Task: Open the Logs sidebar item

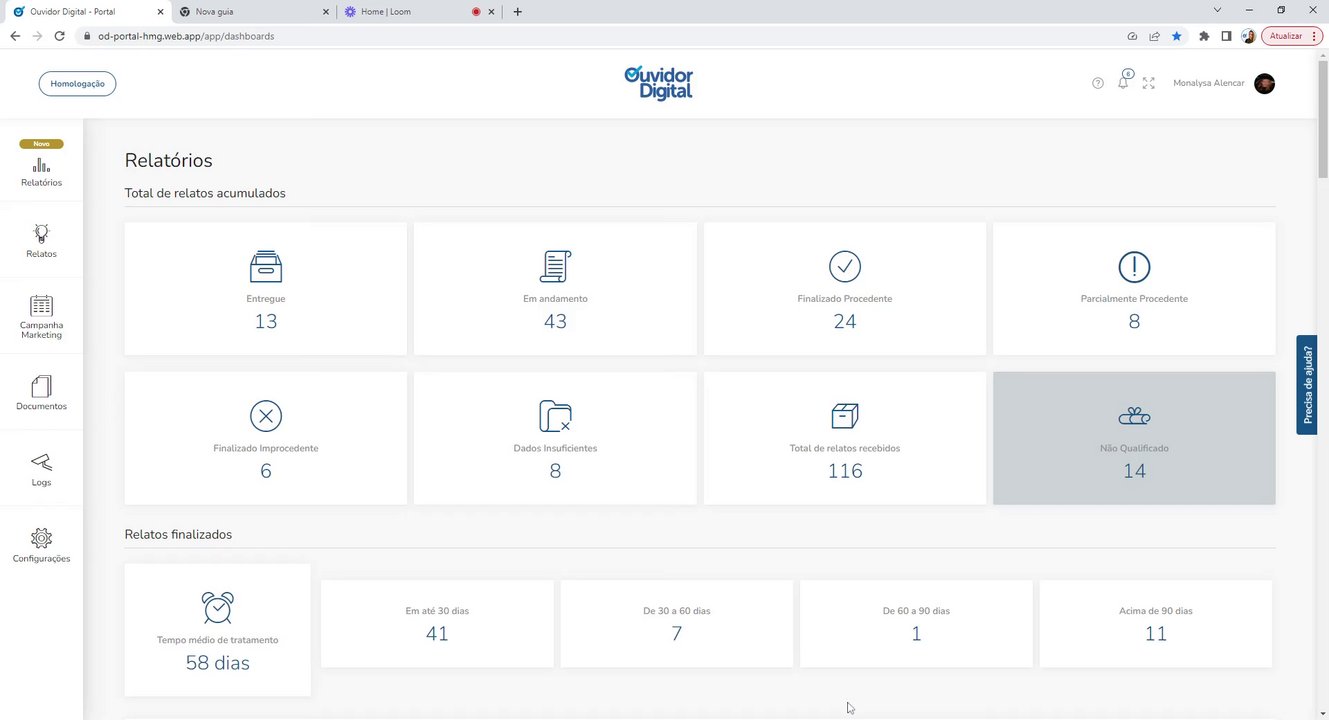Action: [x=41, y=470]
